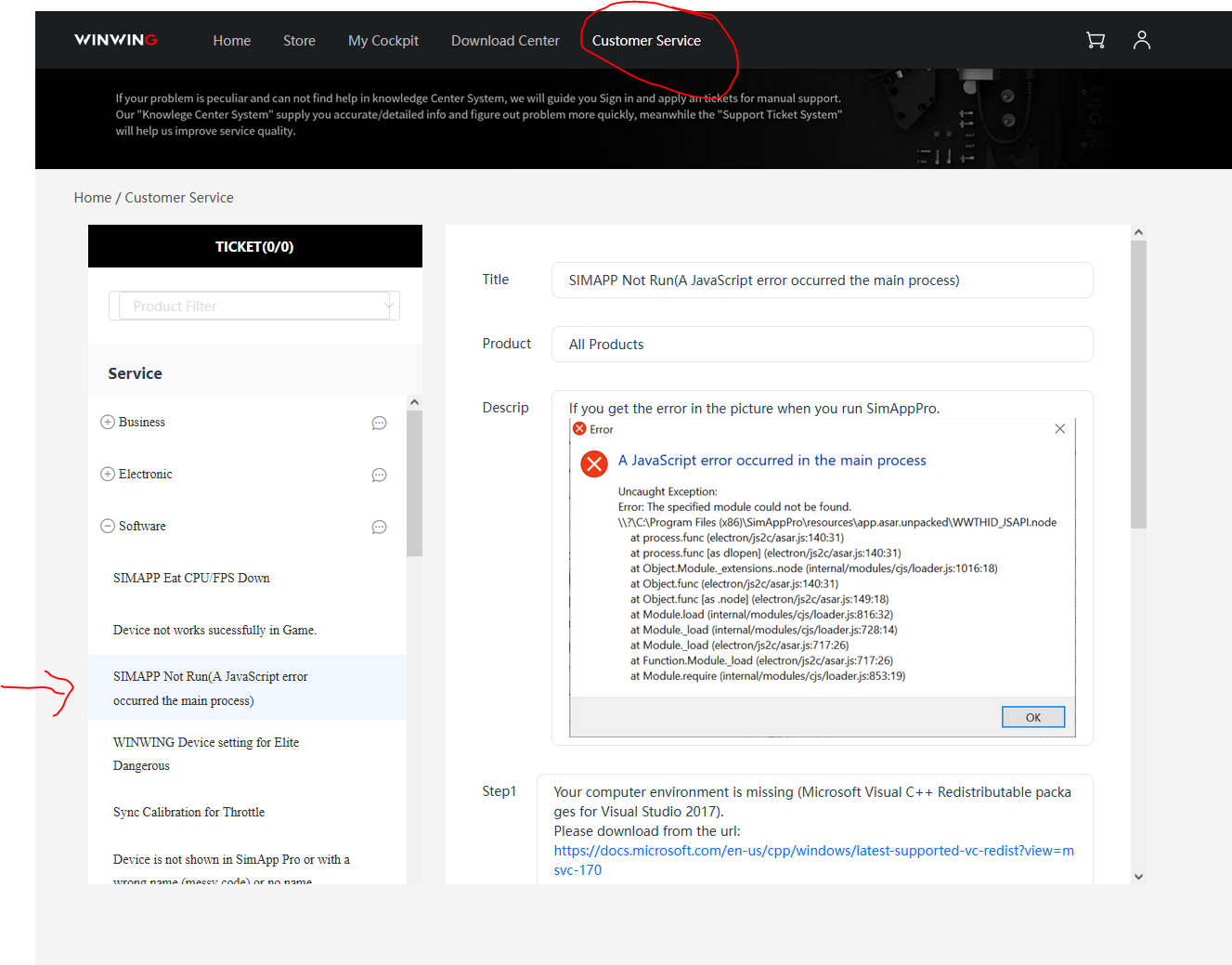Open the shopping cart
Image resolution: width=1232 pixels, height=965 pixels.
1096,40
